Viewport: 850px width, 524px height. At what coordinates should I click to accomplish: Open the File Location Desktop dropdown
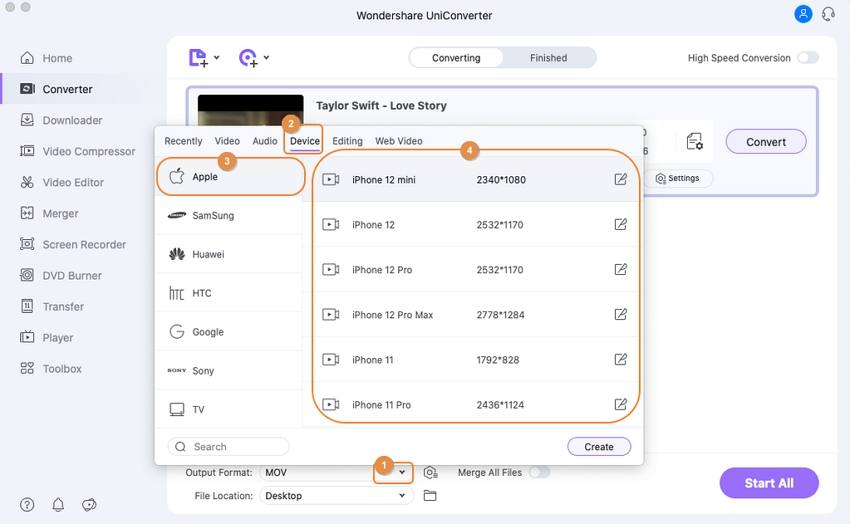pyautogui.click(x=336, y=495)
